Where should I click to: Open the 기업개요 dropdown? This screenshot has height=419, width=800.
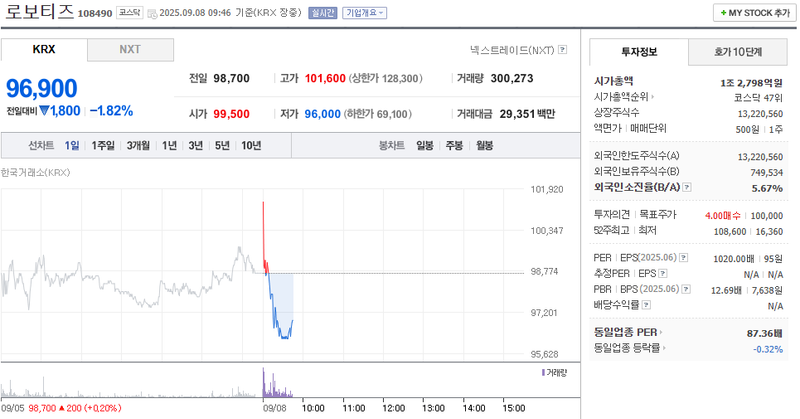tap(365, 13)
